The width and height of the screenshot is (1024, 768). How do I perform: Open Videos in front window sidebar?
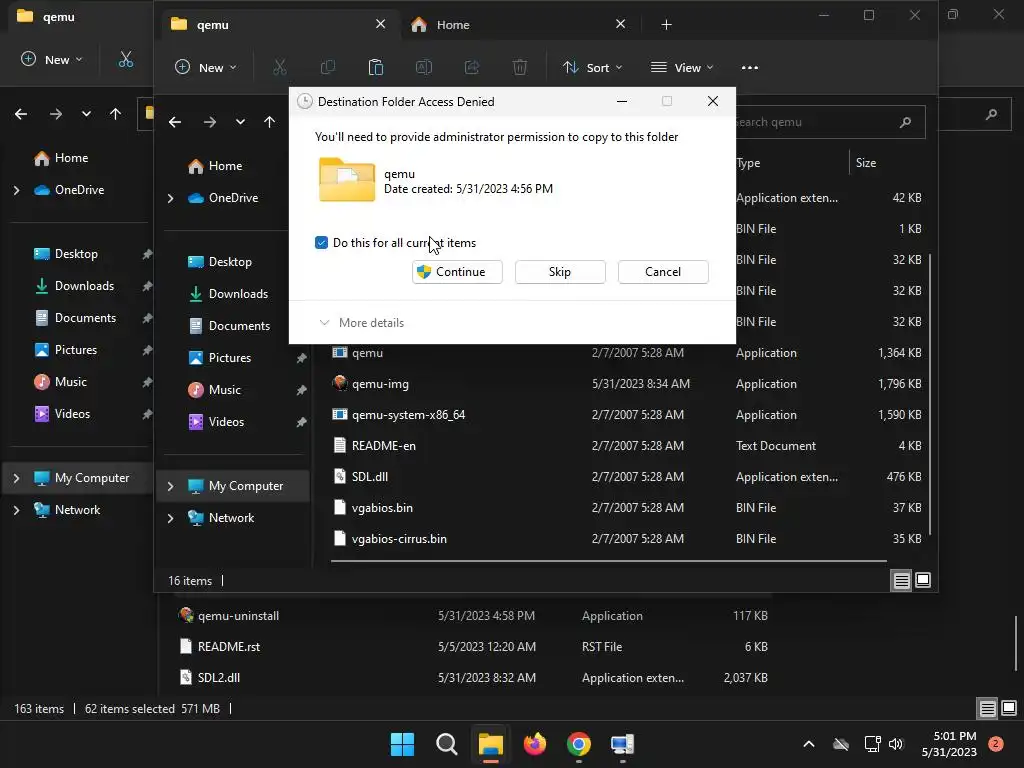226,422
